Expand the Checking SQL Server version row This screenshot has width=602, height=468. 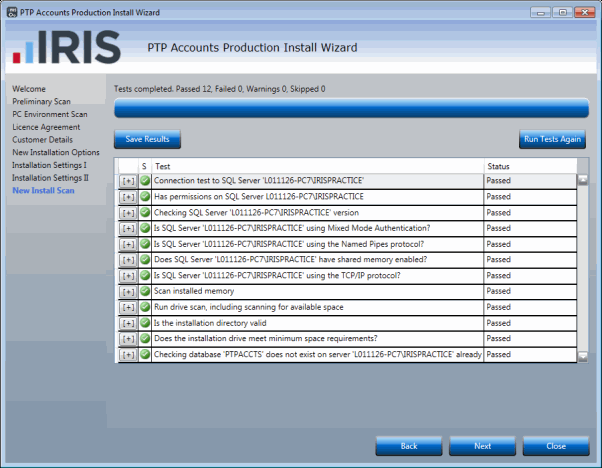click(128, 213)
